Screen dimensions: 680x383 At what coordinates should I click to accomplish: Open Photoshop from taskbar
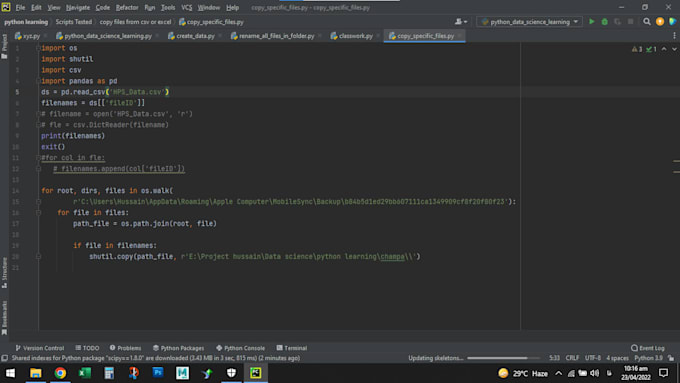click(158, 373)
